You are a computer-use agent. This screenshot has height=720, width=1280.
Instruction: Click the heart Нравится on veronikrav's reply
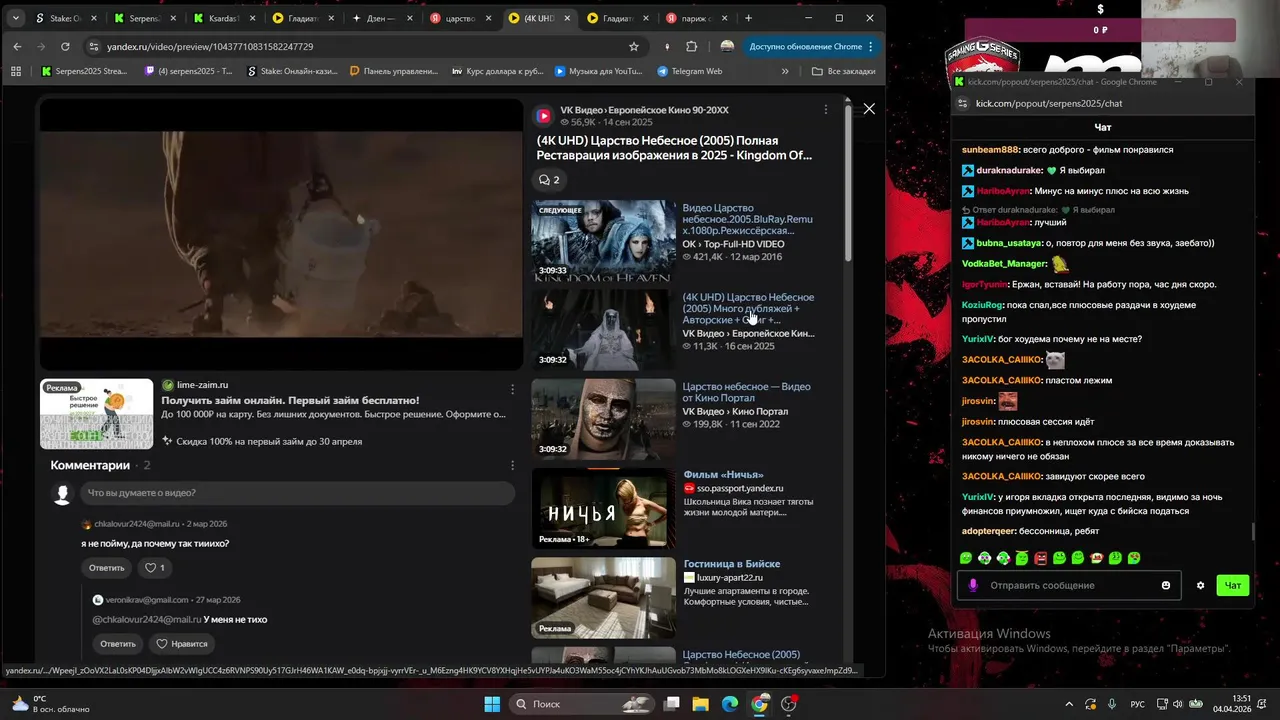point(182,643)
